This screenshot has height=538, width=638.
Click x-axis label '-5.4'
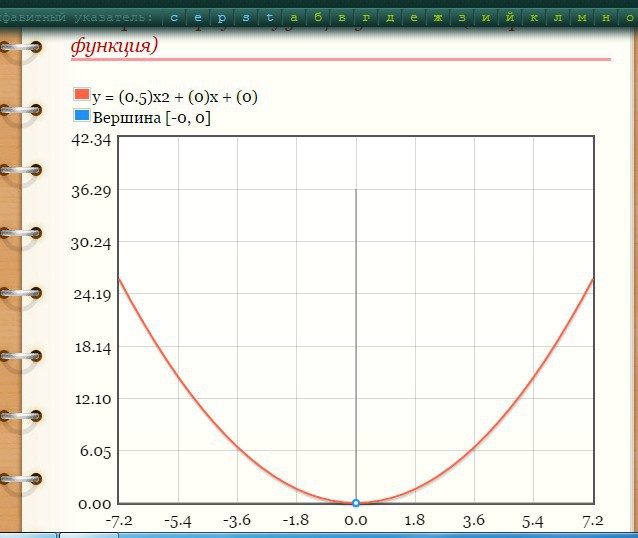178,521
